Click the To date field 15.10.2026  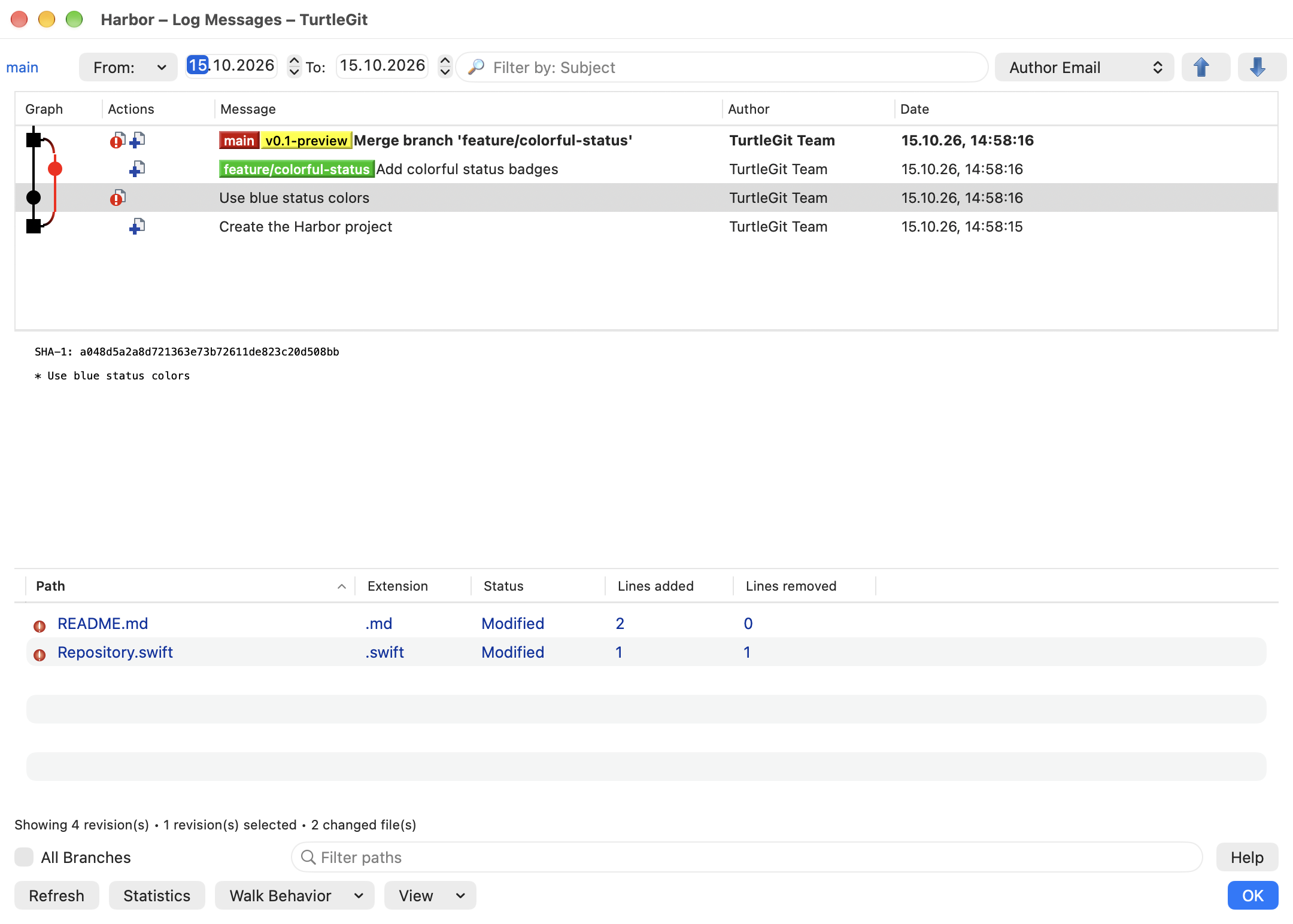click(383, 66)
